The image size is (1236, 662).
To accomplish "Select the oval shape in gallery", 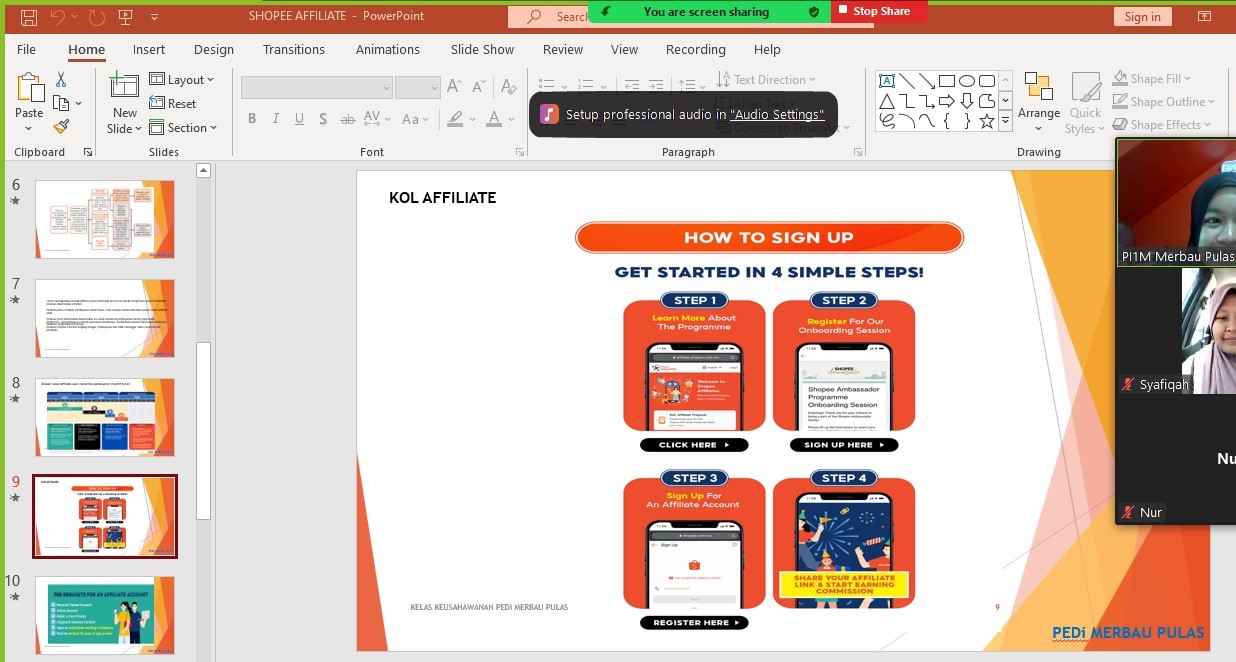I will point(967,81).
